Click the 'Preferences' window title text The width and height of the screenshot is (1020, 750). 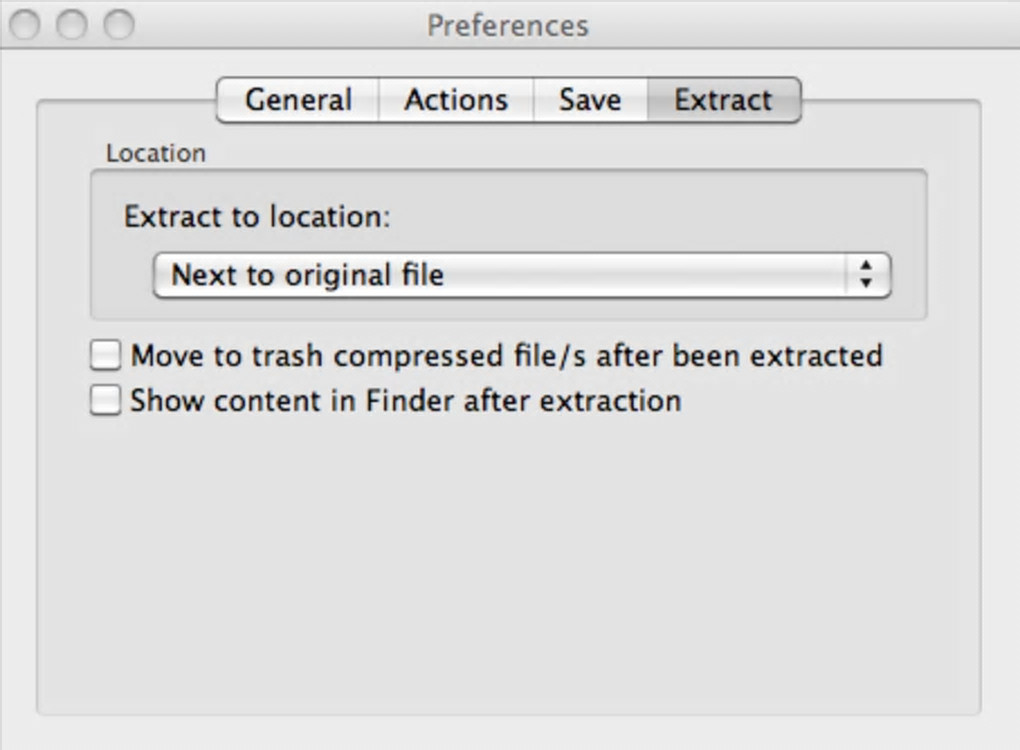coord(508,25)
